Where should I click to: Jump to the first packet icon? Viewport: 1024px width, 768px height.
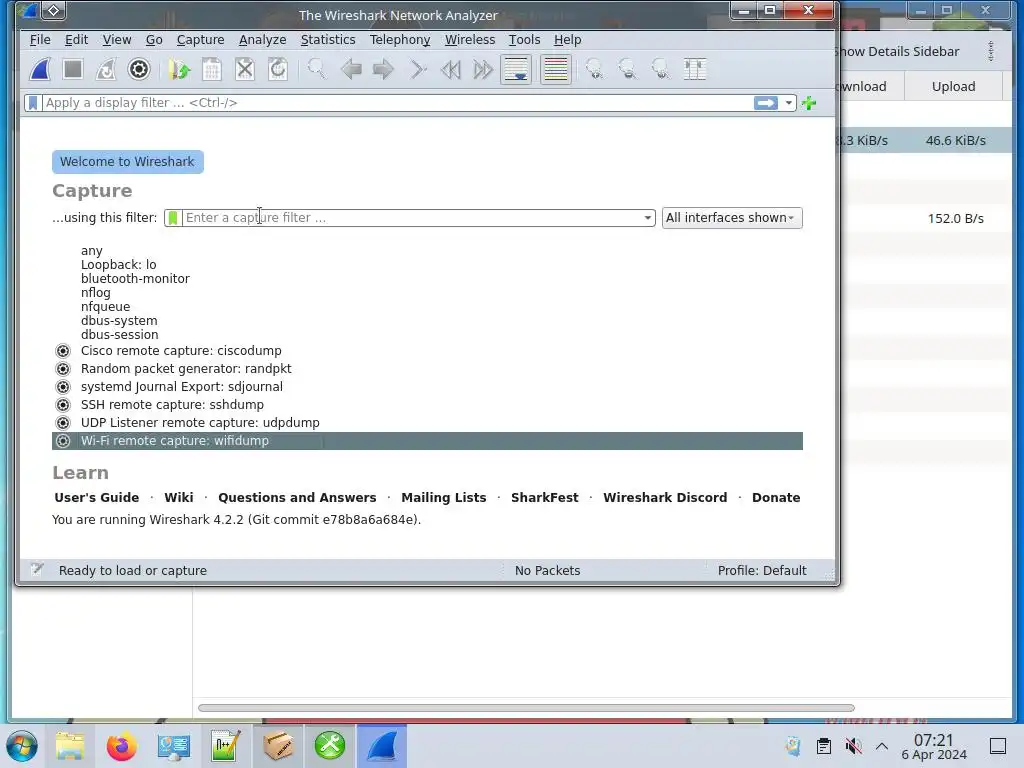[x=450, y=69]
